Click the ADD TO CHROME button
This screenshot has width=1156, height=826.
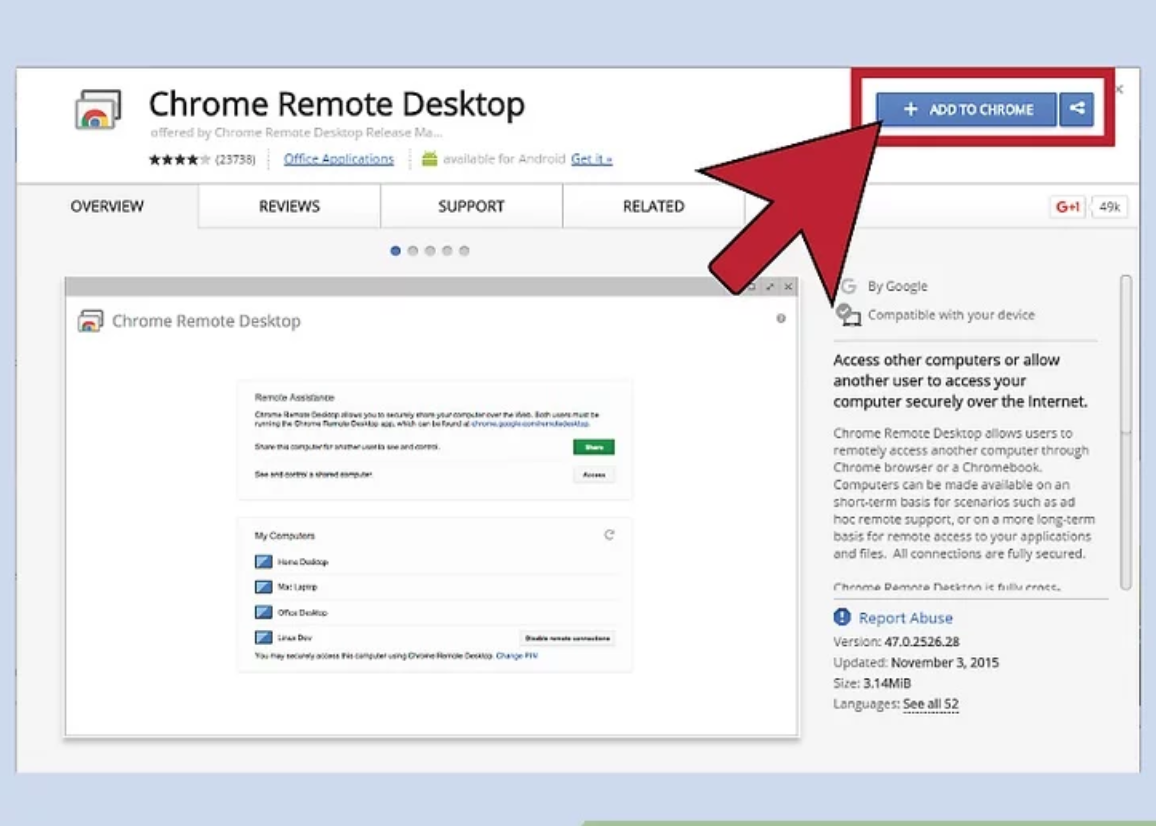point(966,109)
